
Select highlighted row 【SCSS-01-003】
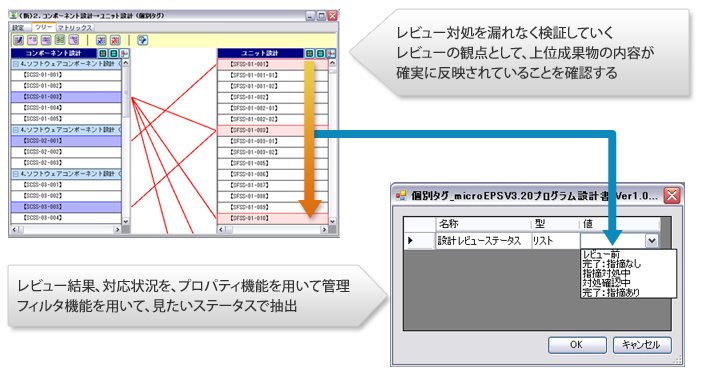pyautogui.click(x=66, y=97)
